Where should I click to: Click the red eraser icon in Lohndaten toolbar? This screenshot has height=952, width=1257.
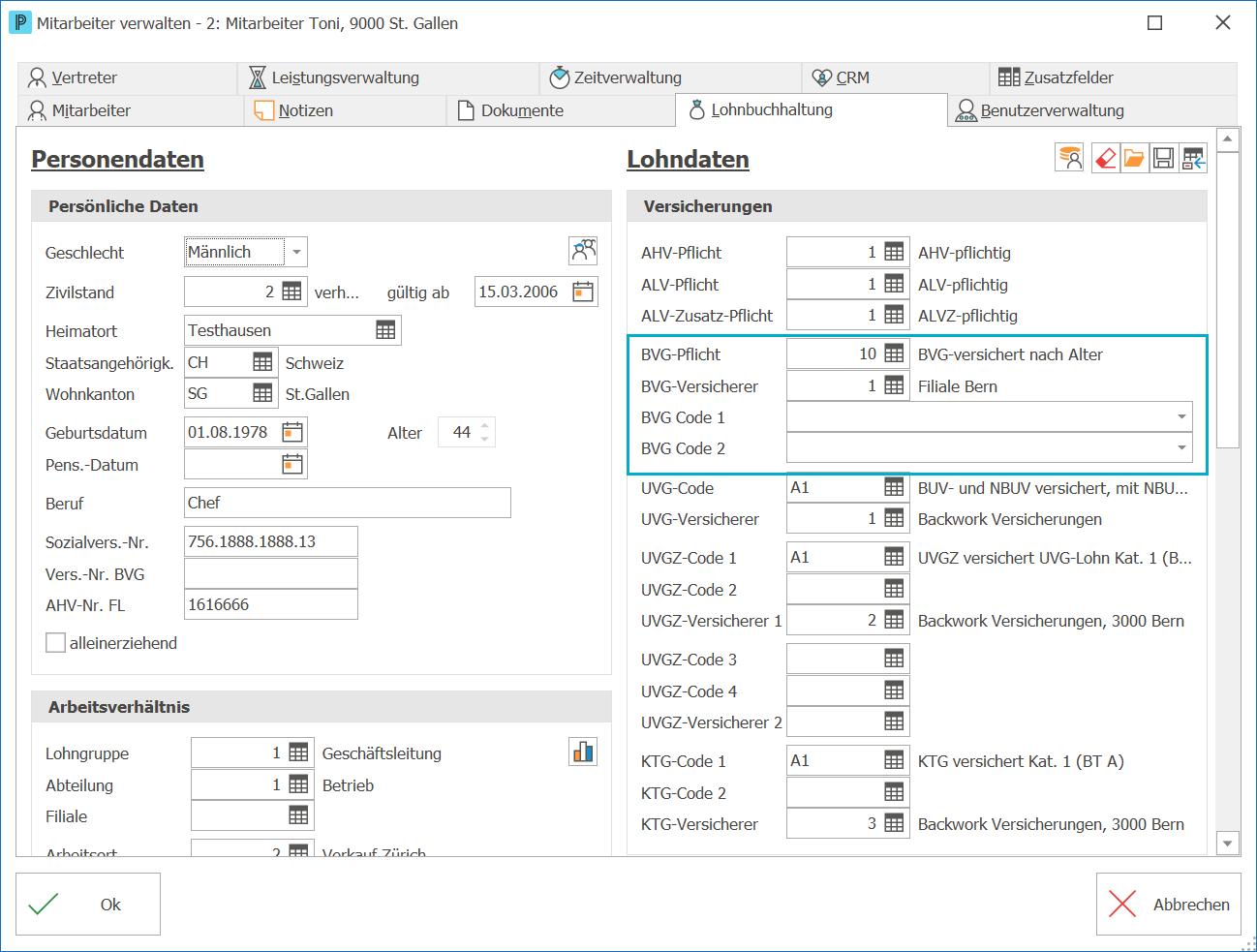pyautogui.click(x=1105, y=158)
